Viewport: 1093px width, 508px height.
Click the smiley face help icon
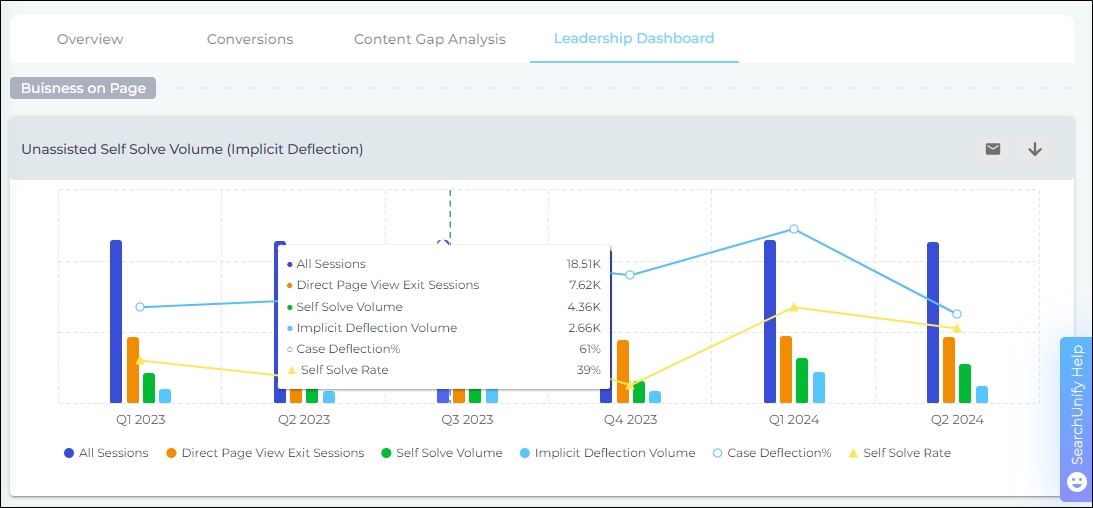pyautogui.click(x=1077, y=482)
